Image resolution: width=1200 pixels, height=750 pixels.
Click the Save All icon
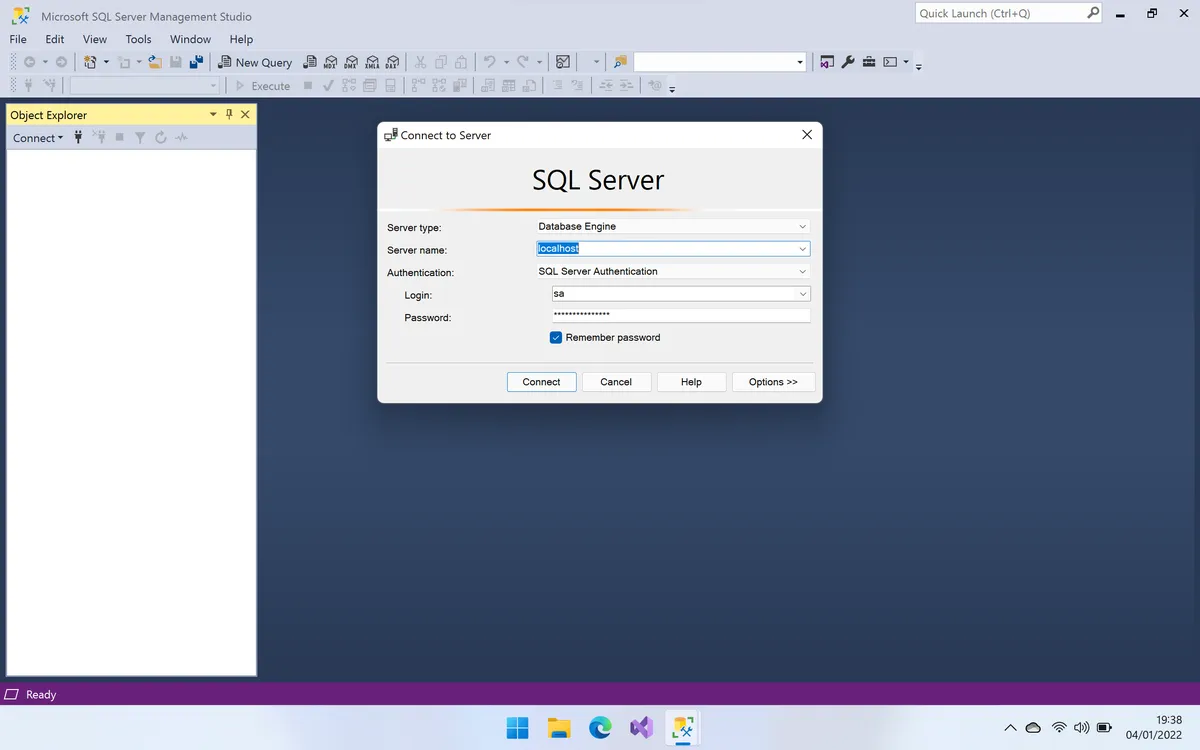click(196, 62)
